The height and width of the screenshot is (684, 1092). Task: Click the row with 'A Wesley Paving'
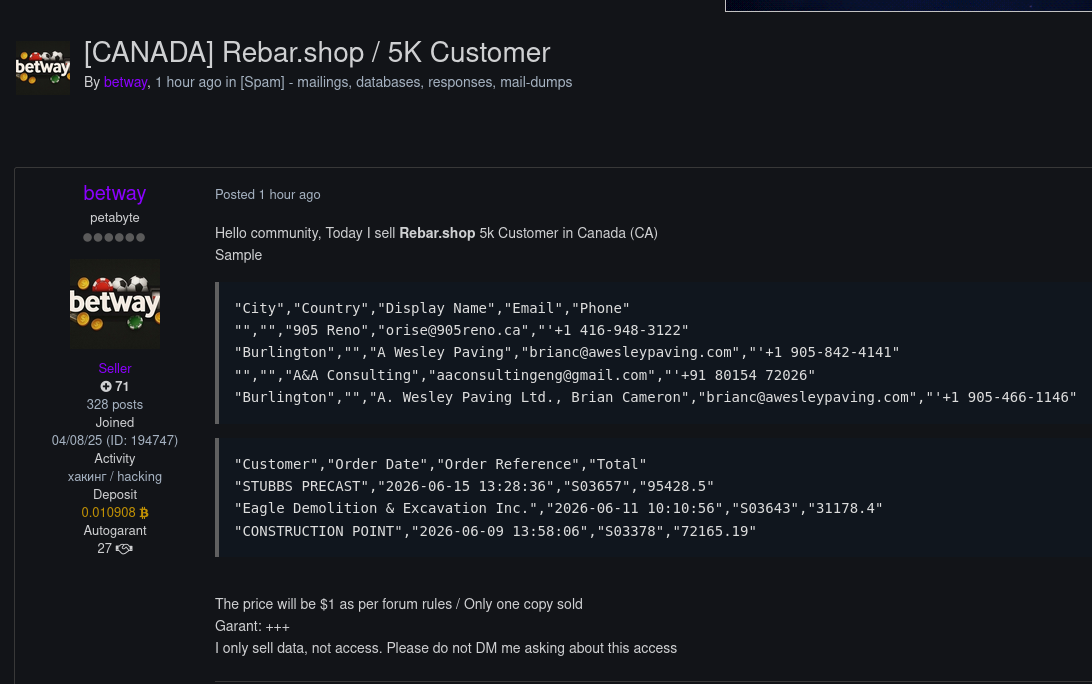point(566,352)
